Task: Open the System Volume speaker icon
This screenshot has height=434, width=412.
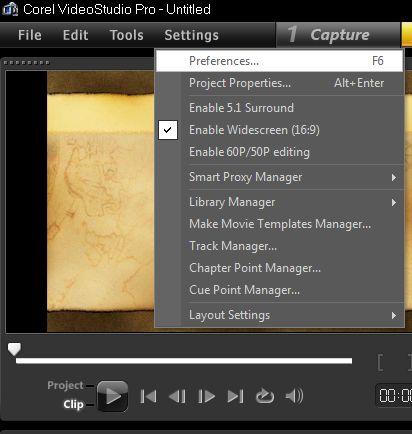Action: tap(294, 396)
